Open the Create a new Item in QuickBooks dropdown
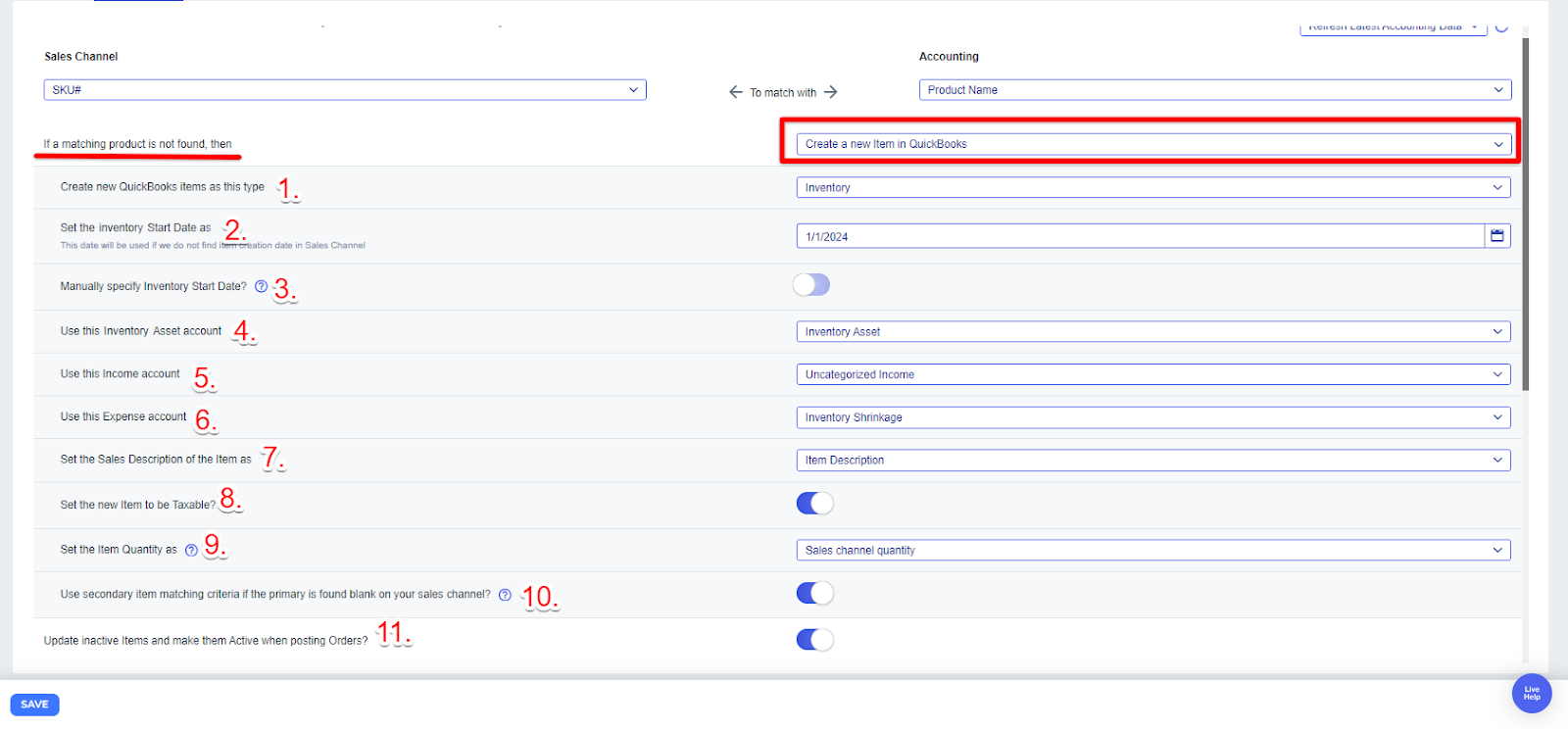This screenshot has width=1568, height=731. pos(1153,144)
